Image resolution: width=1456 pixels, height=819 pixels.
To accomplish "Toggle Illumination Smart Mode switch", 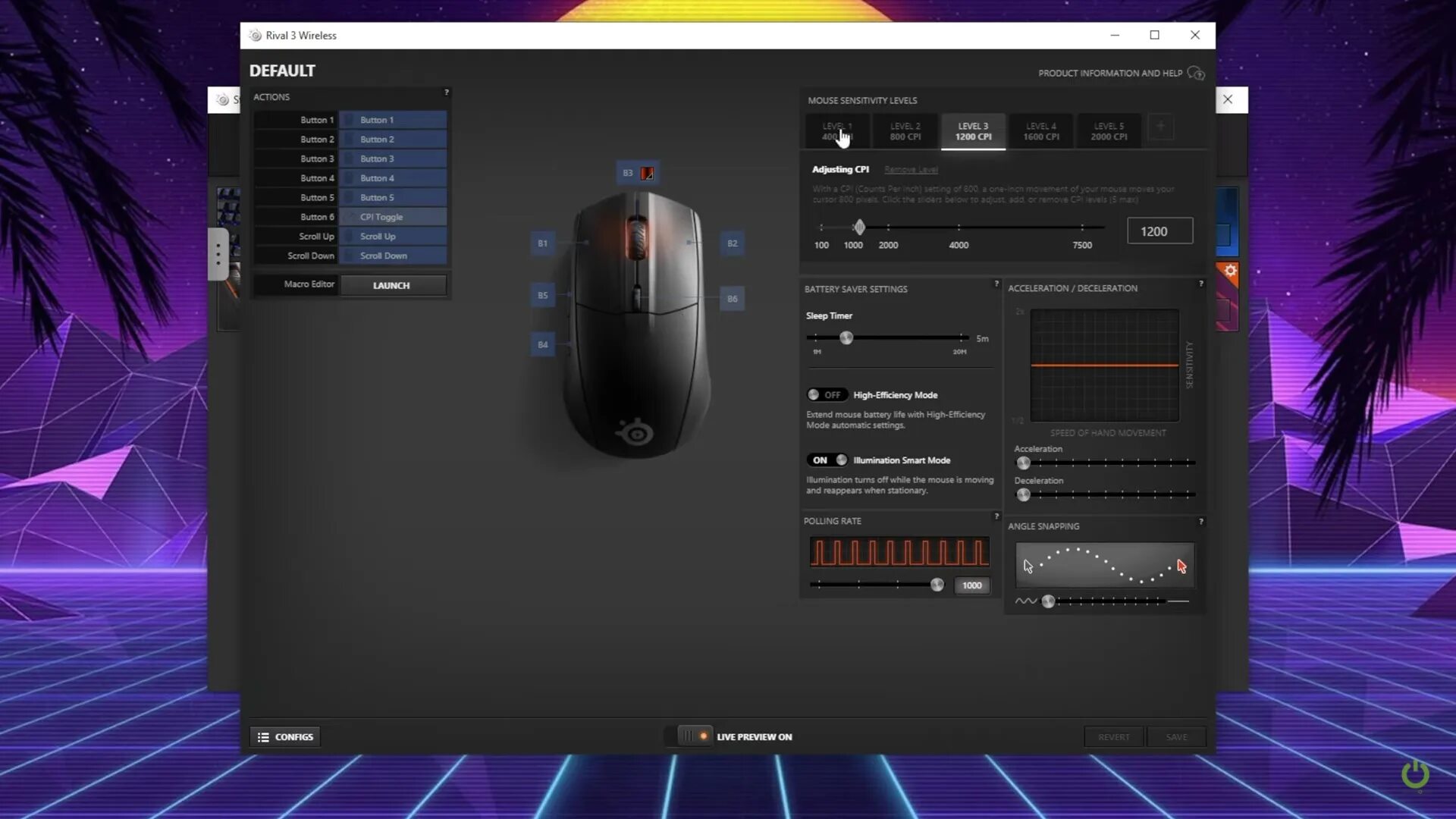I will coord(827,460).
